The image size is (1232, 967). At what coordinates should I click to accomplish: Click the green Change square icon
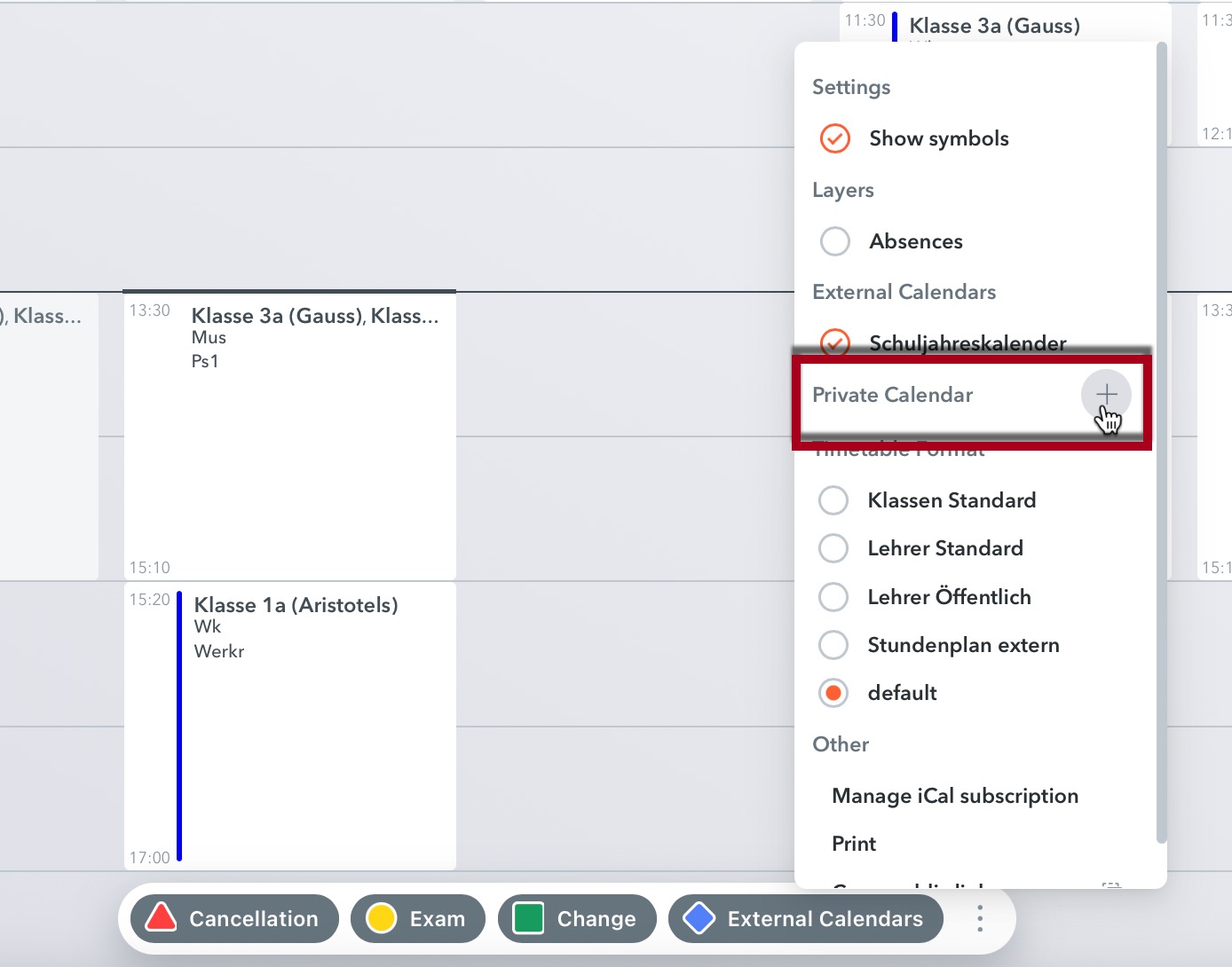(x=528, y=918)
